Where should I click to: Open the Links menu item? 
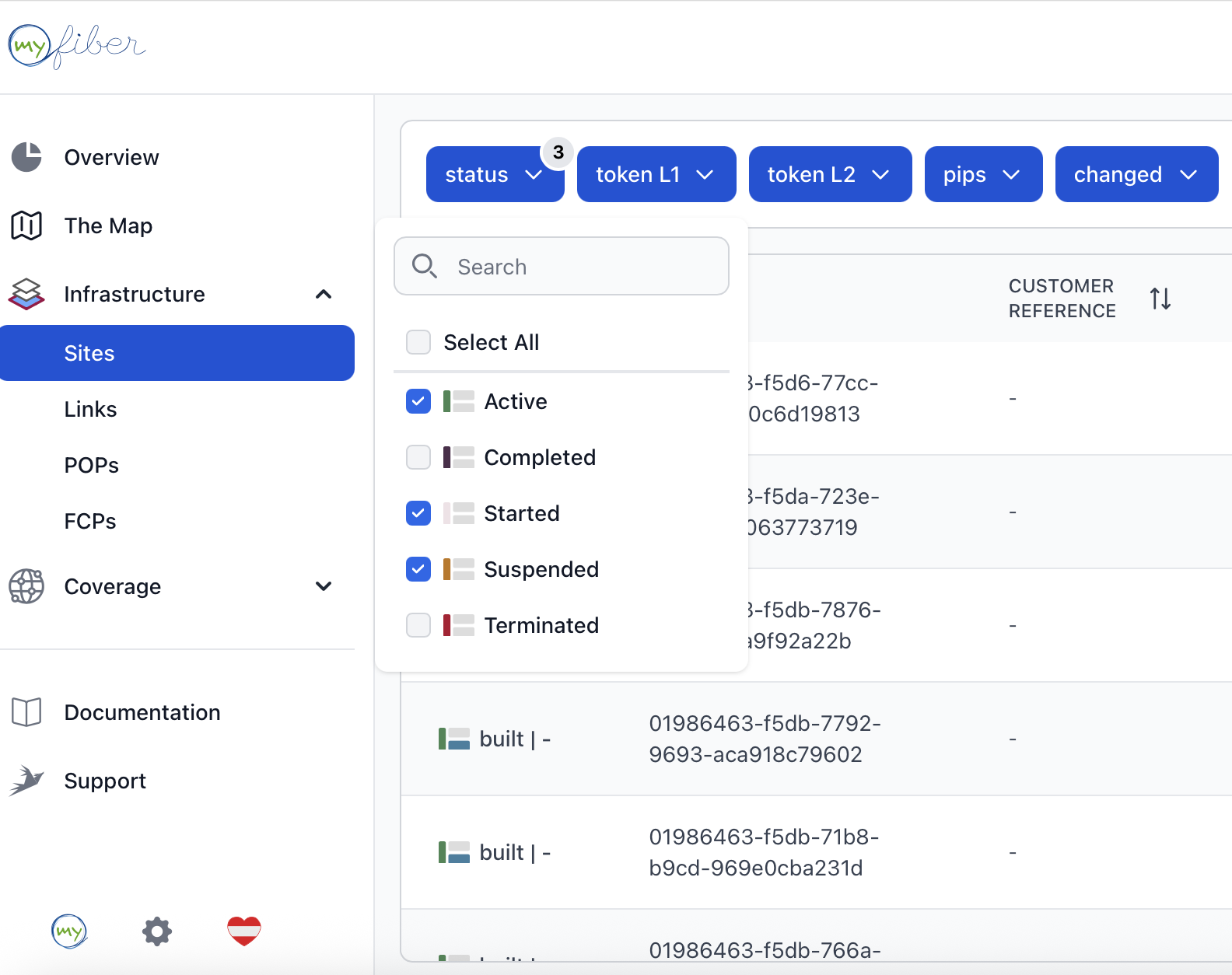coord(90,409)
